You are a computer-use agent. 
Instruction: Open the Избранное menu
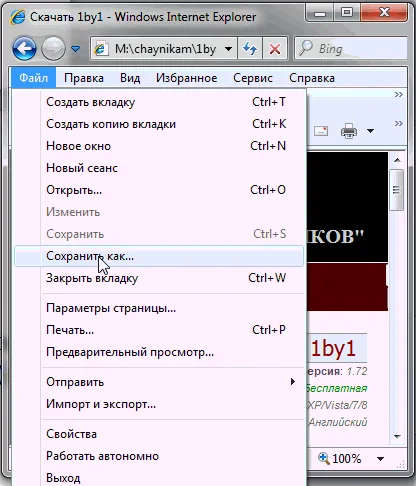click(x=186, y=78)
